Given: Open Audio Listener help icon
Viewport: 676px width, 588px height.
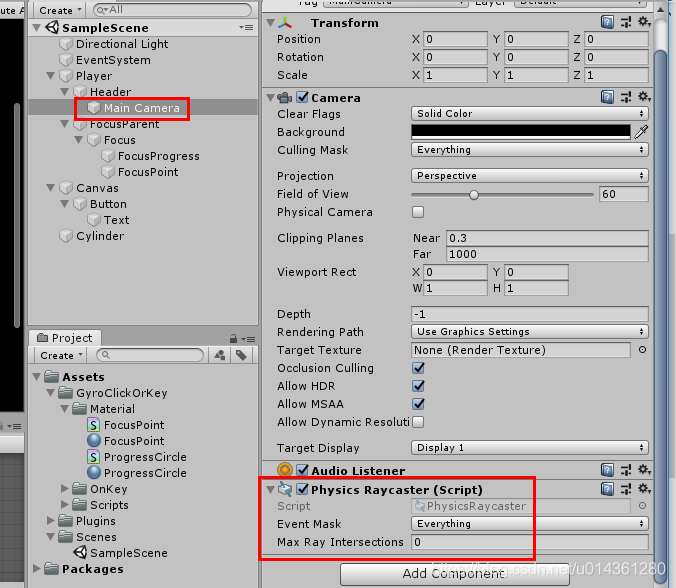Looking at the screenshot, I should 607,470.
